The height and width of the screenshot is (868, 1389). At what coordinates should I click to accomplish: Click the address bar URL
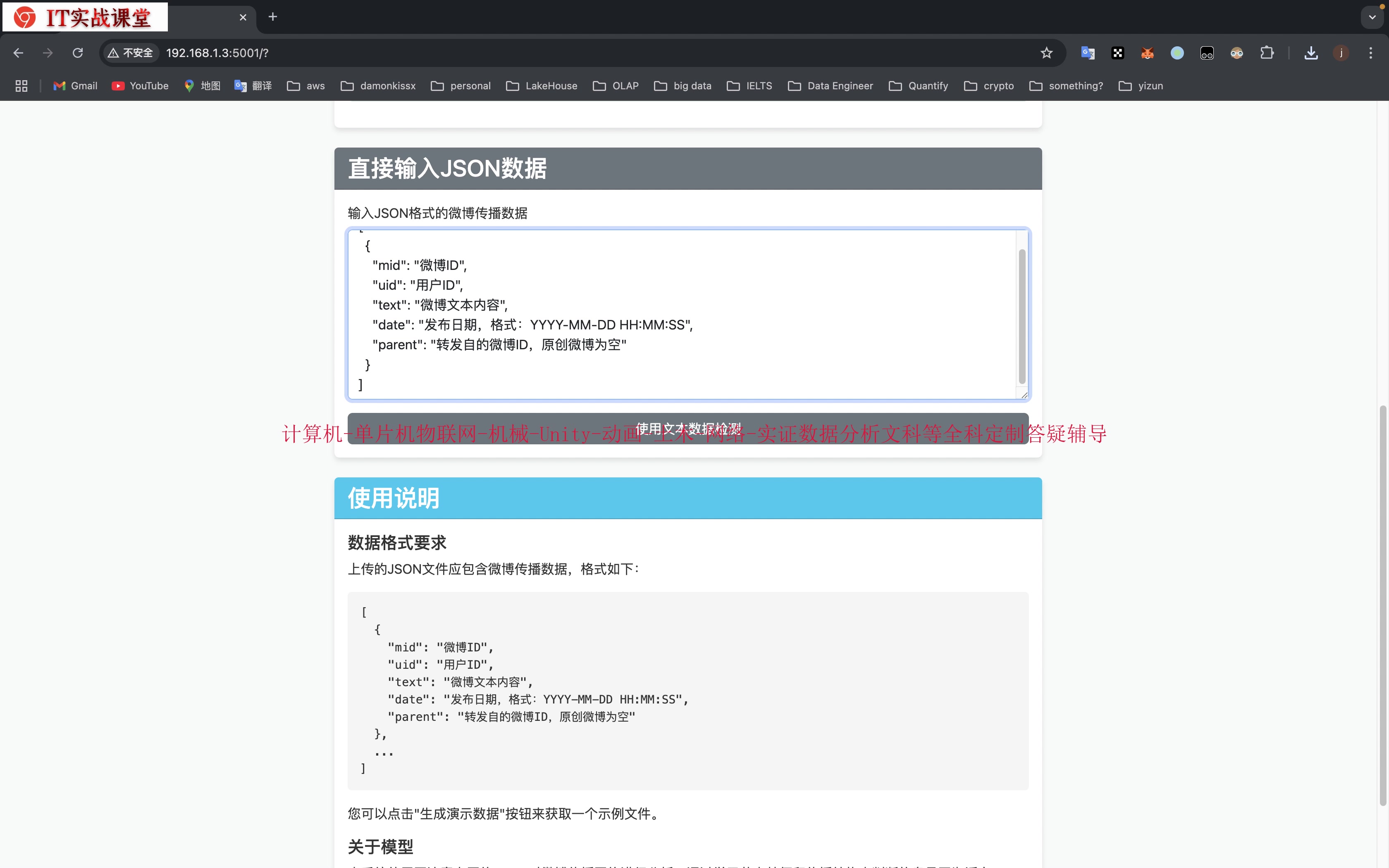click(217, 53)
